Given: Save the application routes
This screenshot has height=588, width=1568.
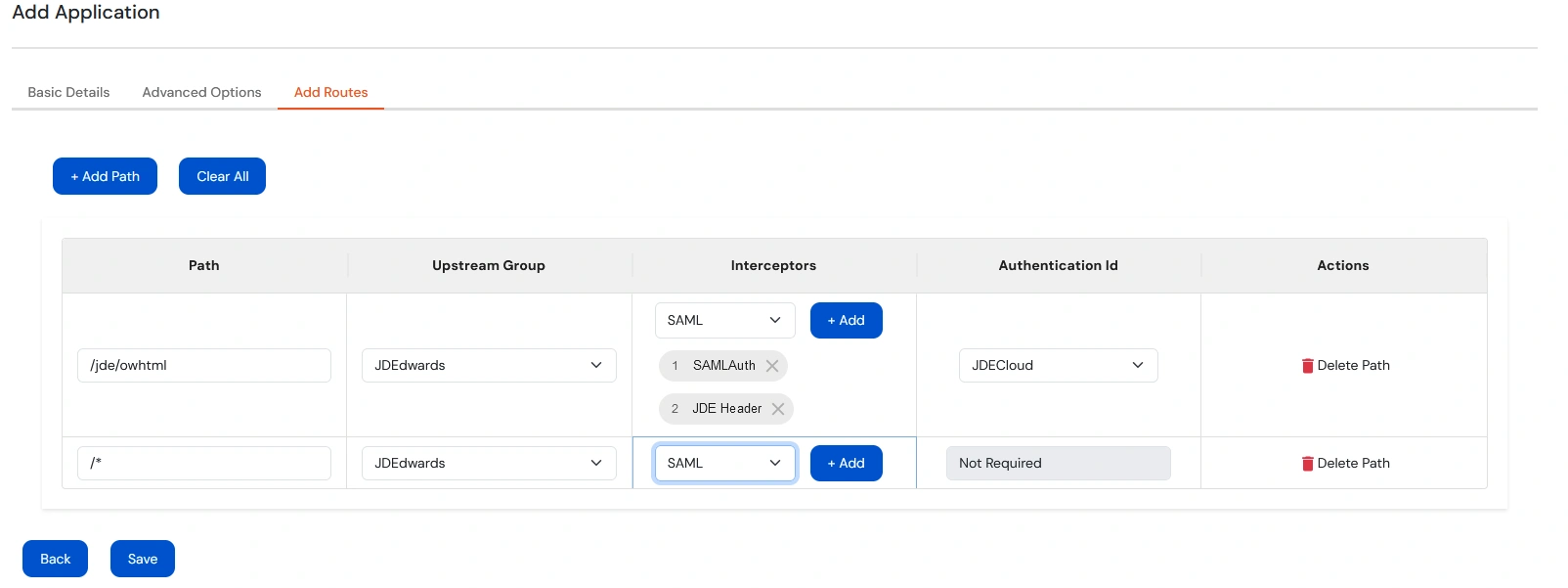Looking at the screenshot, I should (x=142, y=559).
